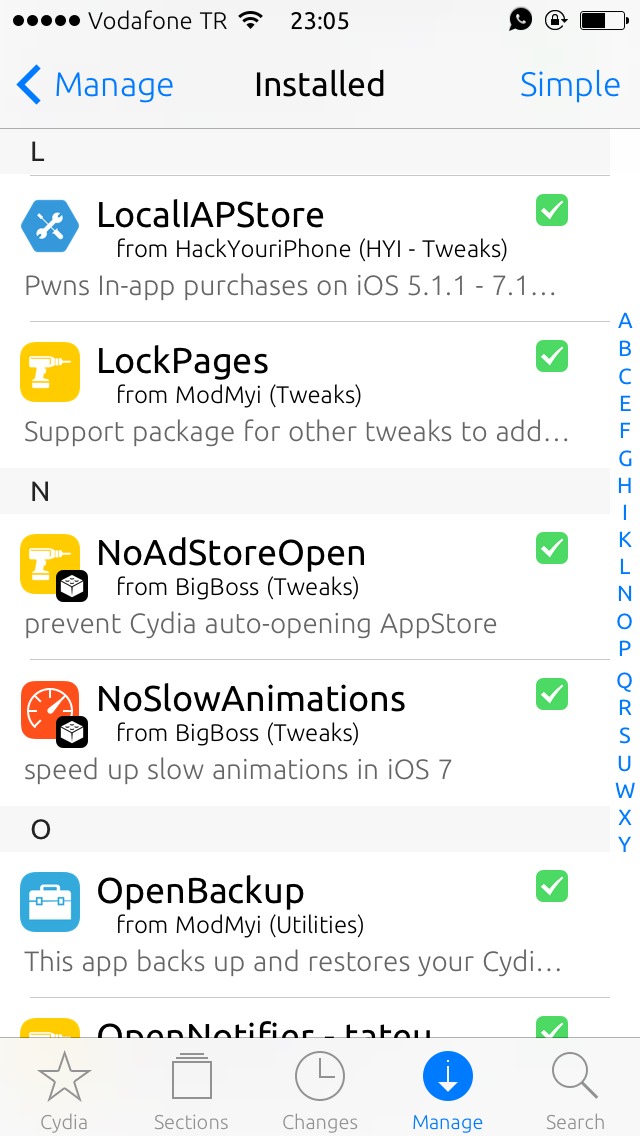
Task: Tap the green checkmark beside LocalIAPStore
Action: [x=552, y=211]
